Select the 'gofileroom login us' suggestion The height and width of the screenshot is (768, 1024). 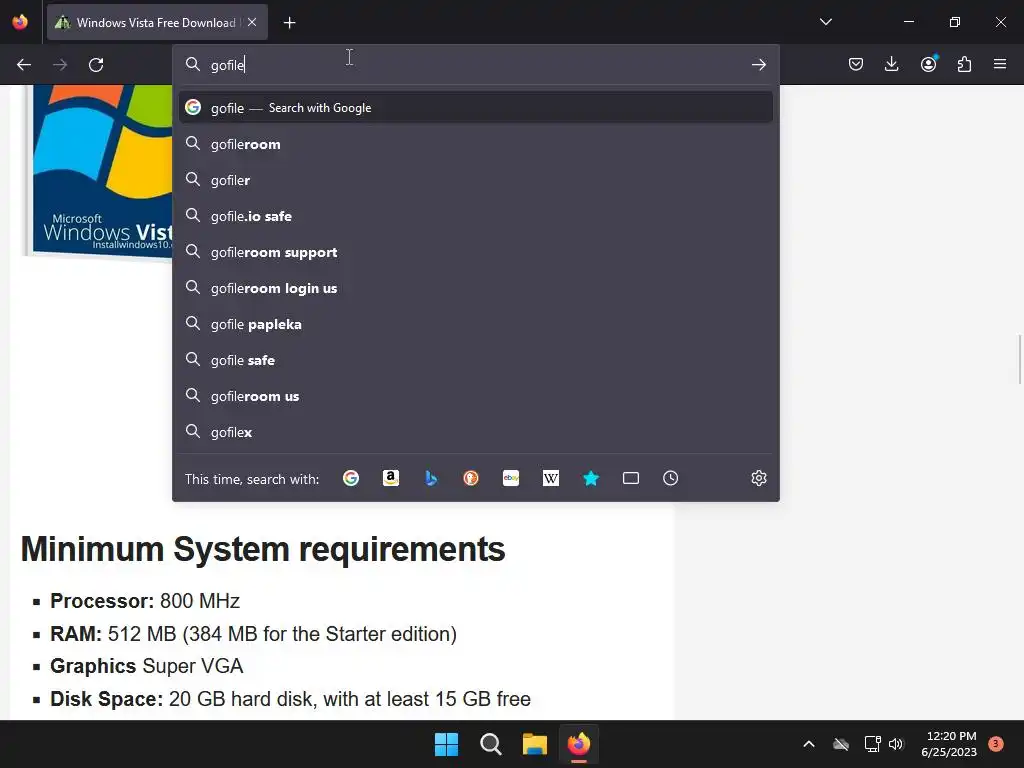[x=475, y=288]
